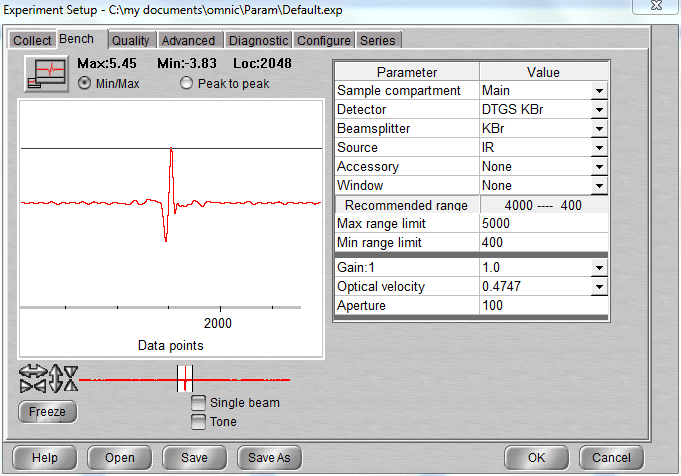The image size is (681, 476).
Task: Click the view finder region marker
Action: (x=184, y=379)
